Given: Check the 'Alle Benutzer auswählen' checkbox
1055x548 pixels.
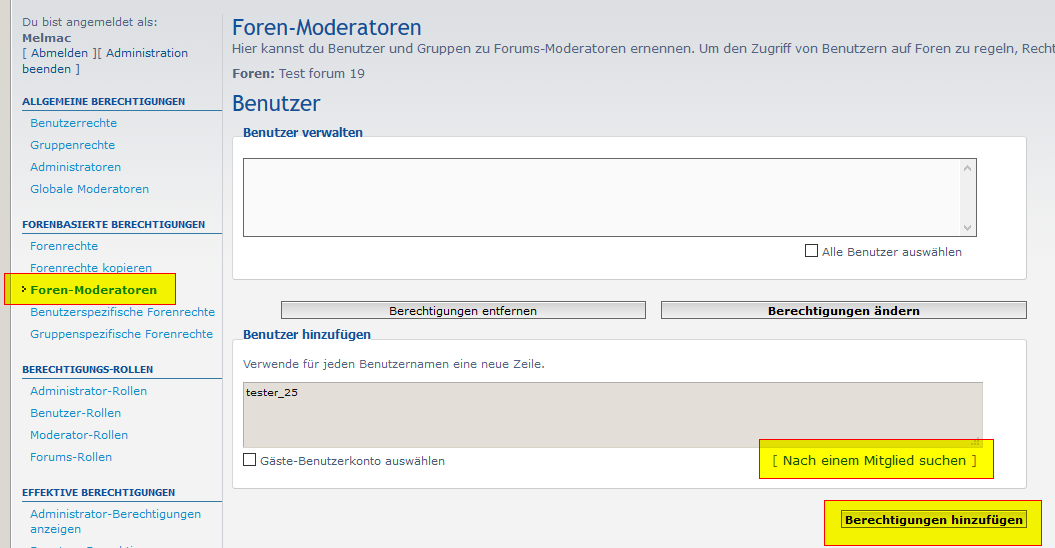Looking at the screenshot, I should 811,251.
